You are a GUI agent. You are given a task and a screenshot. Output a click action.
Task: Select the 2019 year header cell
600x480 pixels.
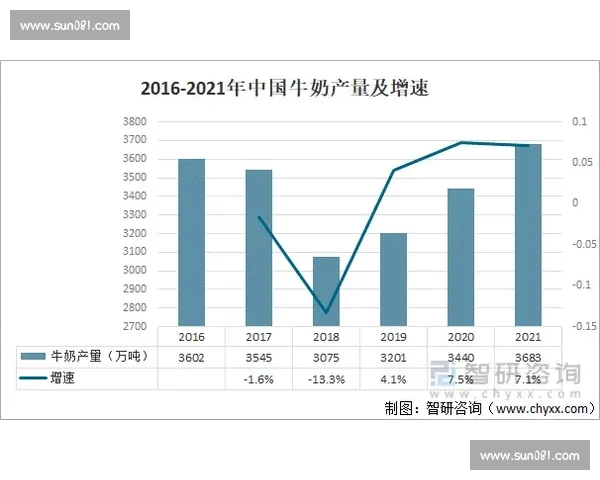(393, 337)
